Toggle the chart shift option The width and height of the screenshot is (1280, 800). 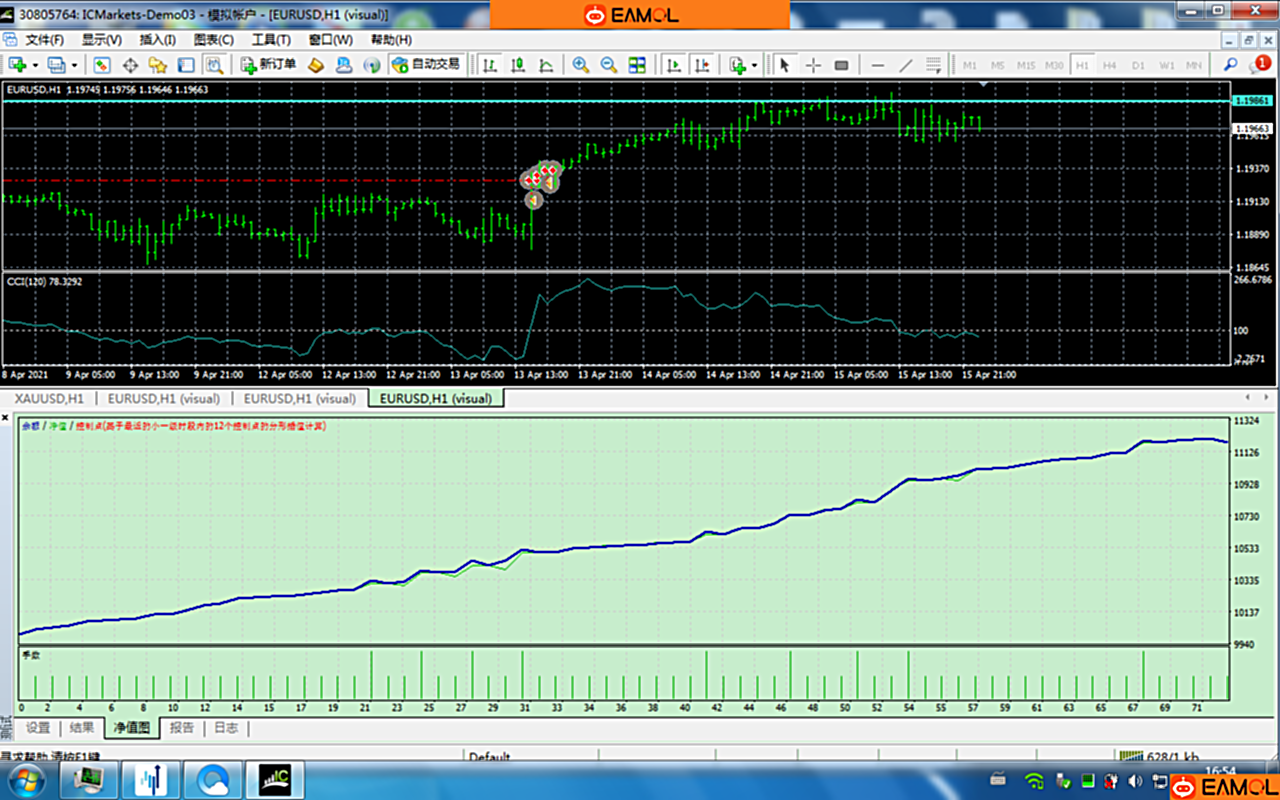702,65
